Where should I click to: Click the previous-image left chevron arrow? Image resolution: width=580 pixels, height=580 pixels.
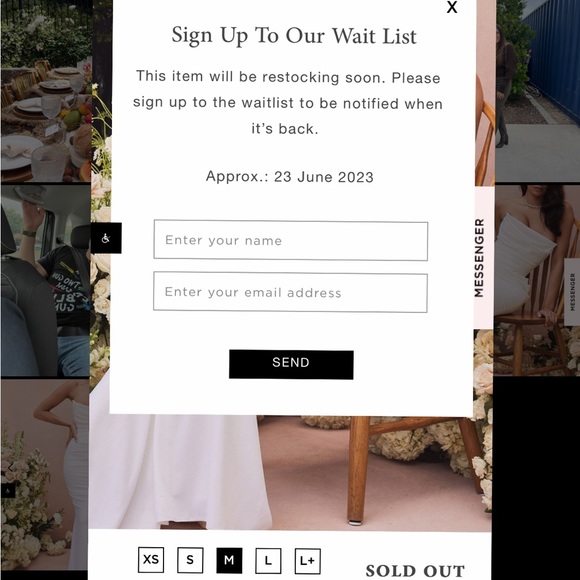point(11,467)
